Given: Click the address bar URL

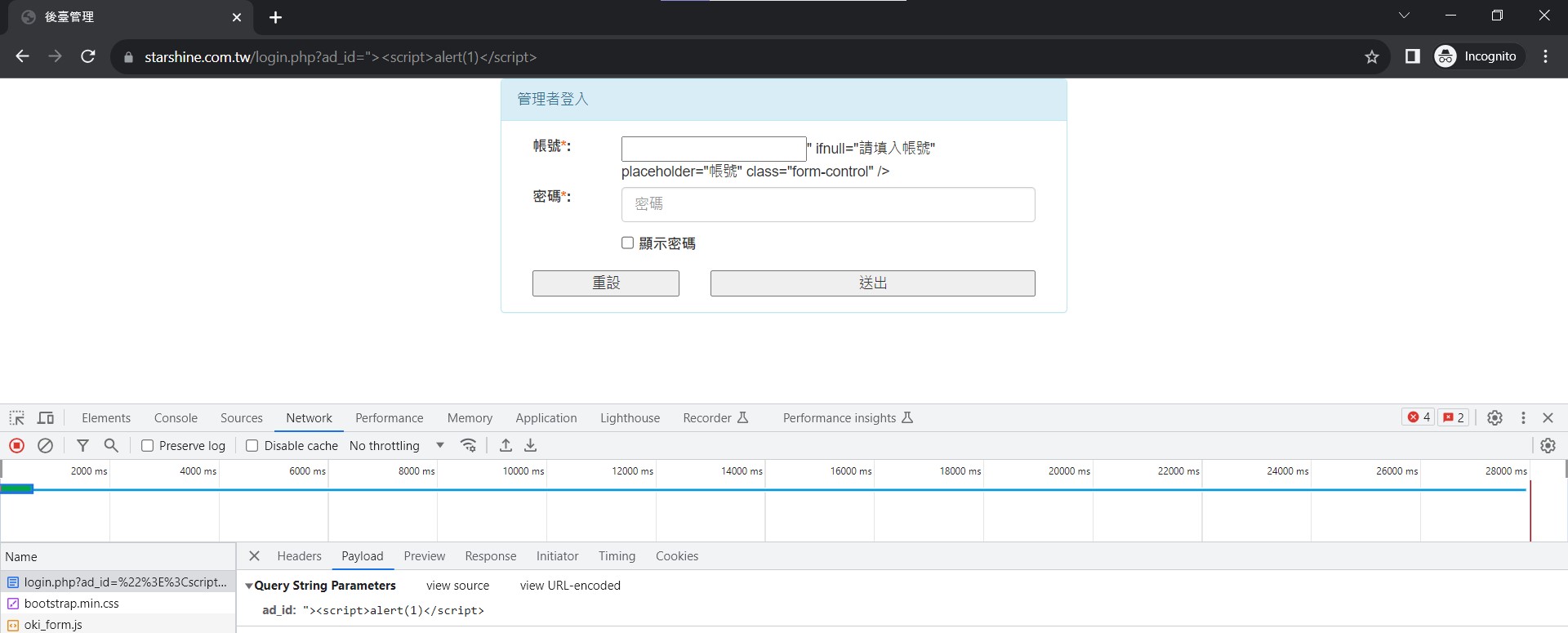Looking at the screenshot, I should point(341,57).
